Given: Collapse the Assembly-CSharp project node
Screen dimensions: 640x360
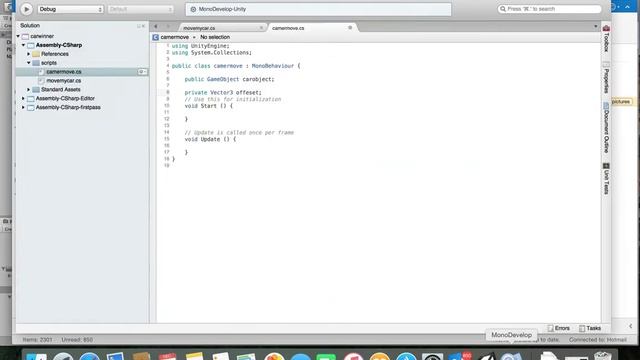Looking at the screenshot, I should click(x=24, y=45).
